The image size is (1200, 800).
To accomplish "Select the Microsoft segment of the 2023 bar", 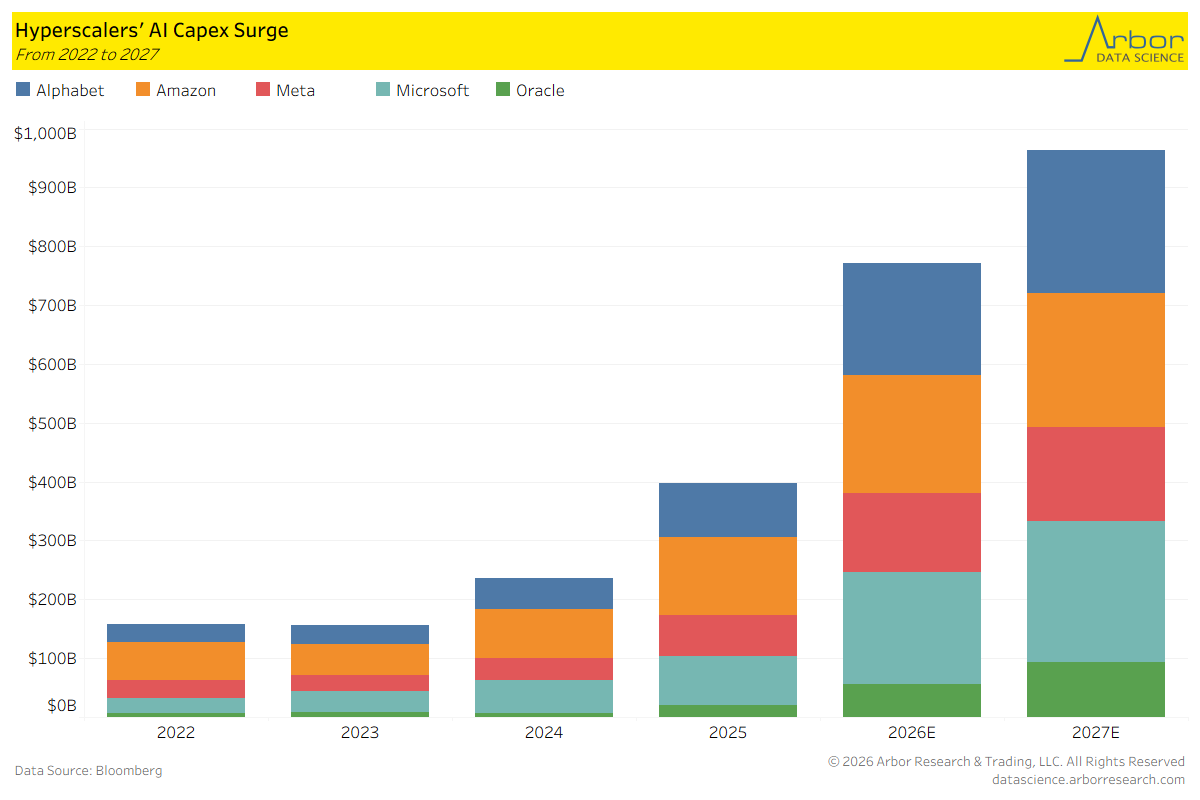I will pyautogui.click(x=360, y=701).
